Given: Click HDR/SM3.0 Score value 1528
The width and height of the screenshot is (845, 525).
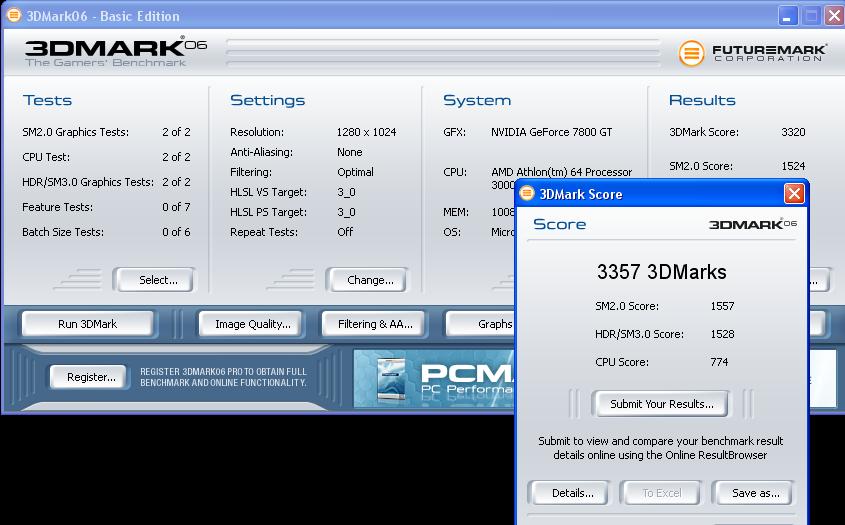Looking at the screenshot, I should (x=722, y=334).
